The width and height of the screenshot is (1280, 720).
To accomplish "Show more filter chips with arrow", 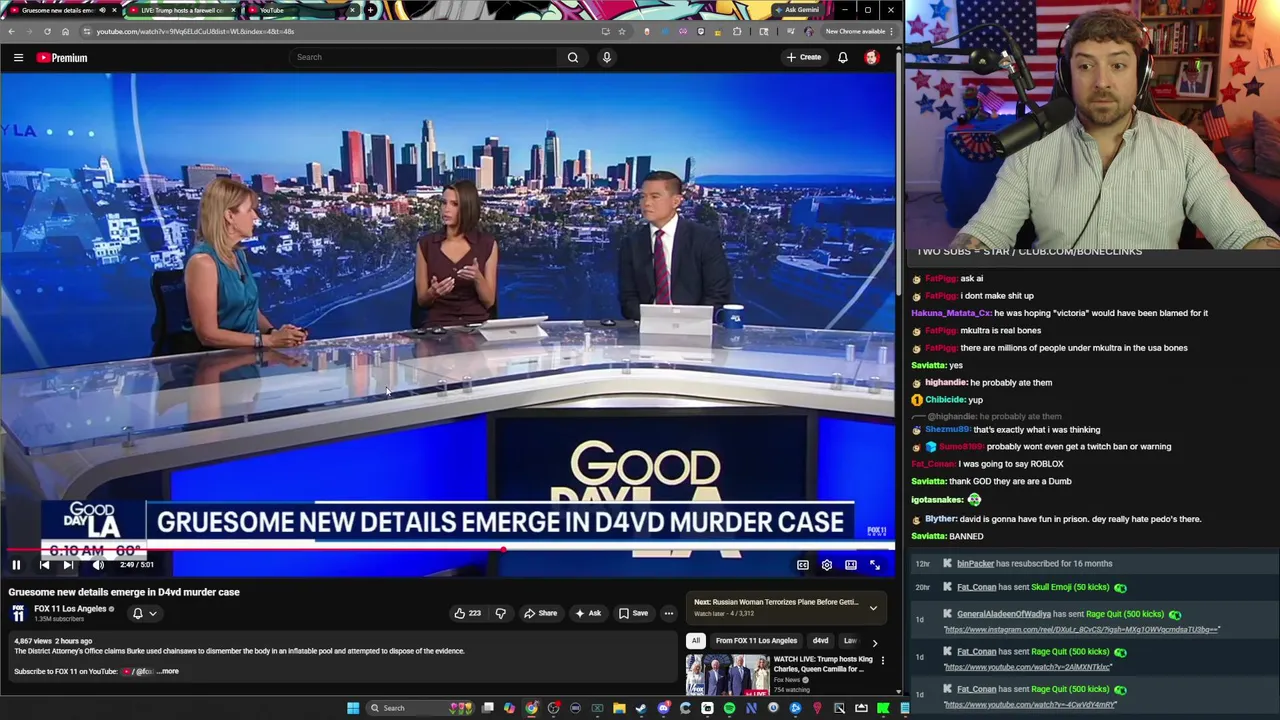I will click(x=875, y=642).
